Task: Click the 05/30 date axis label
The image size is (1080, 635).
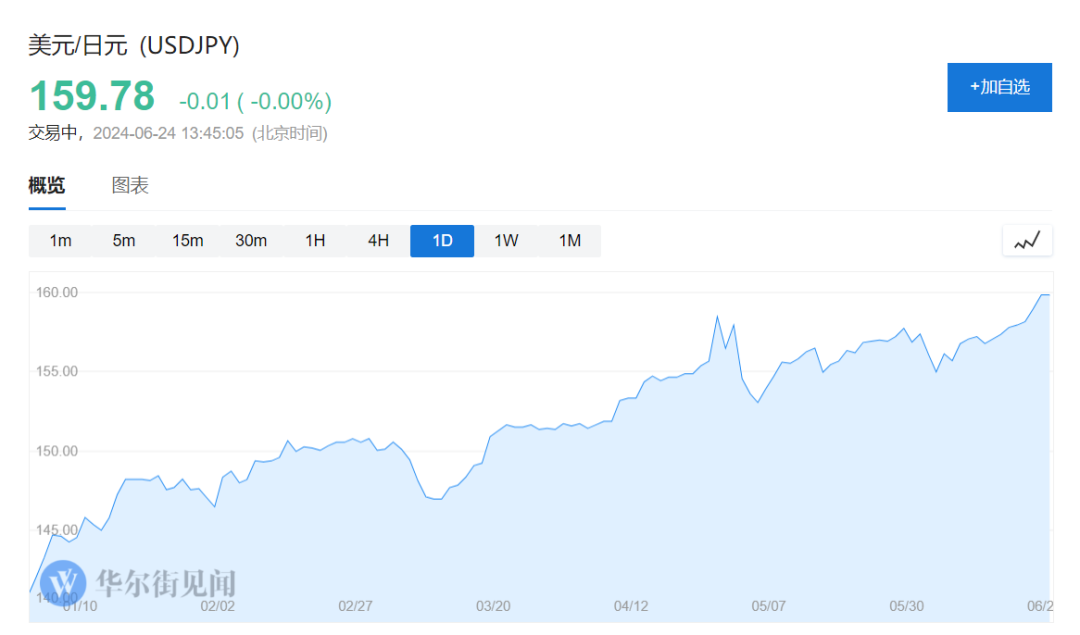Action: coord(906,607)
